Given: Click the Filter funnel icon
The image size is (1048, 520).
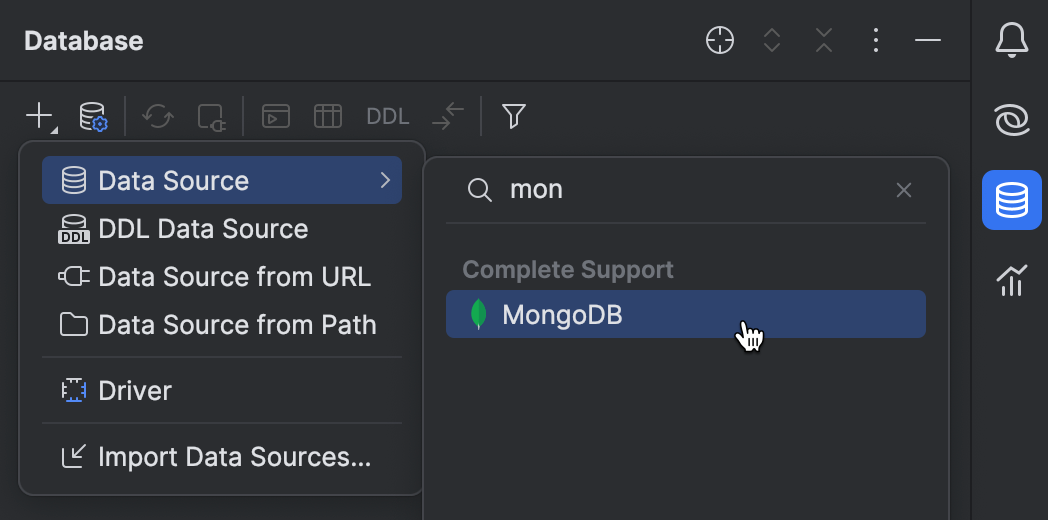Looking at the screenshot, I should tap(513, 116).
